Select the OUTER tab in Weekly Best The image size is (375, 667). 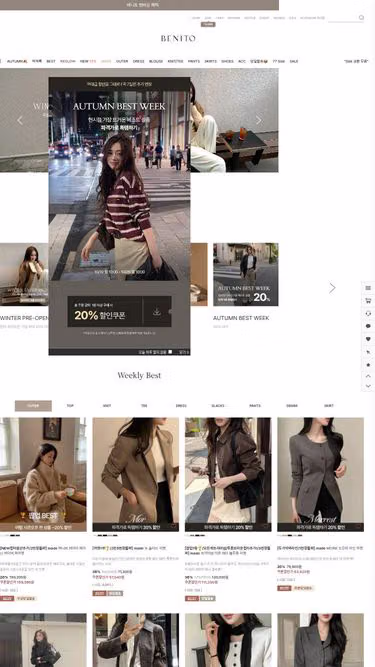tap(33, 406)
